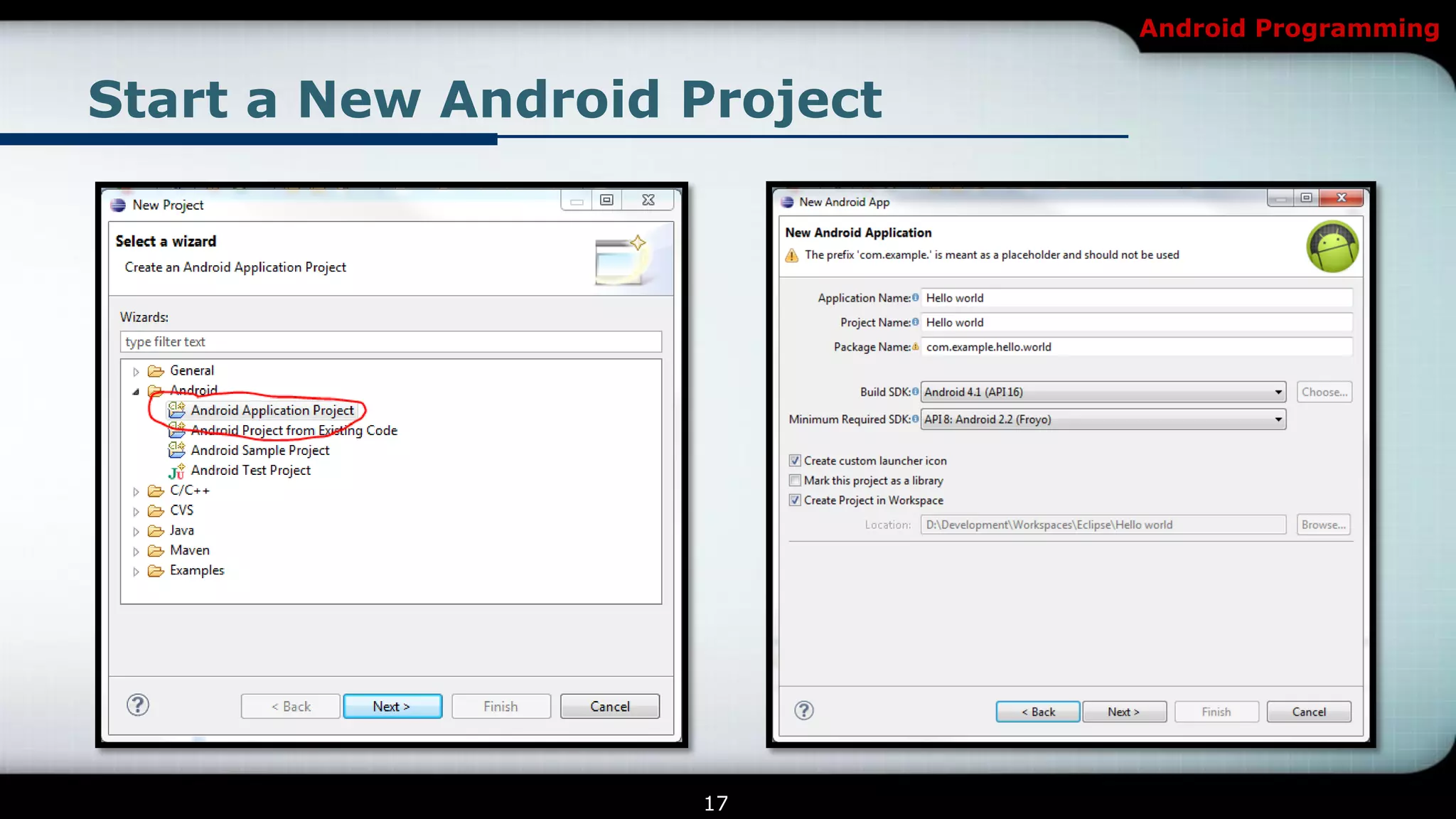Viewport: 1456px width, 819px height.
Task: Click the General folder icon
Action: [x=156, y=371]
